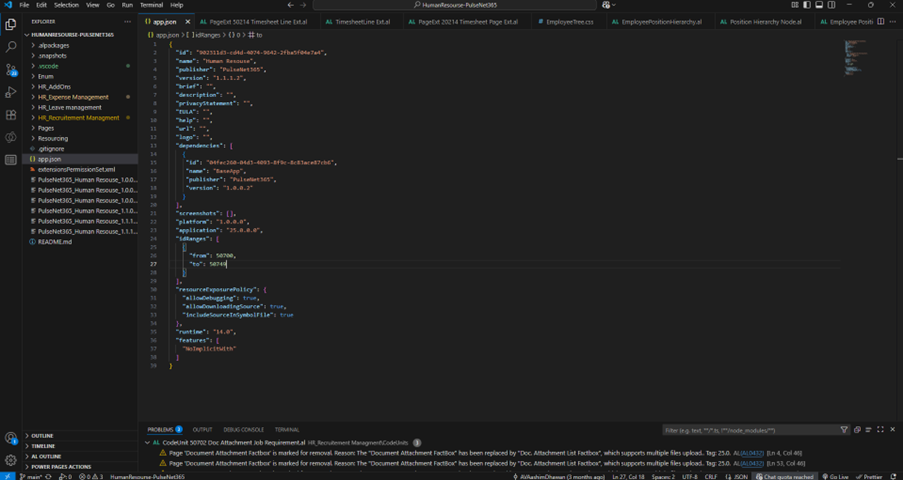
Task: Switch to the OUTPUT panel tab
Action: (202, 430)
